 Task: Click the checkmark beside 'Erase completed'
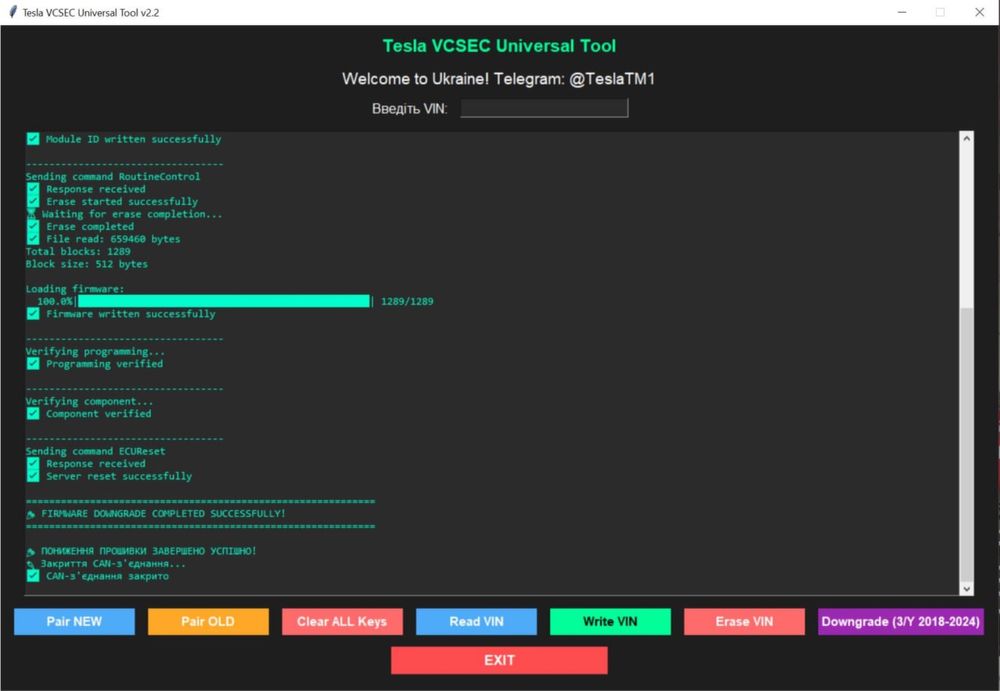(33, 226)
